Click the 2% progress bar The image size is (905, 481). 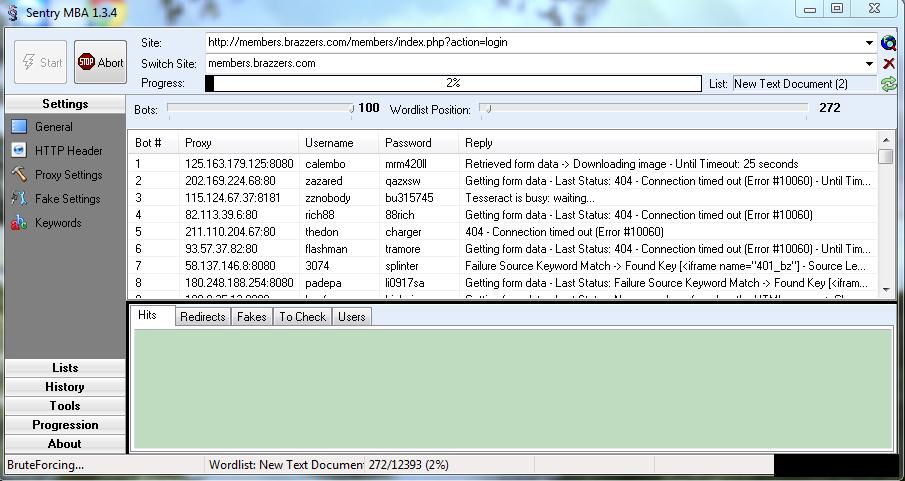pyautogui.click(x=453, y=83)
